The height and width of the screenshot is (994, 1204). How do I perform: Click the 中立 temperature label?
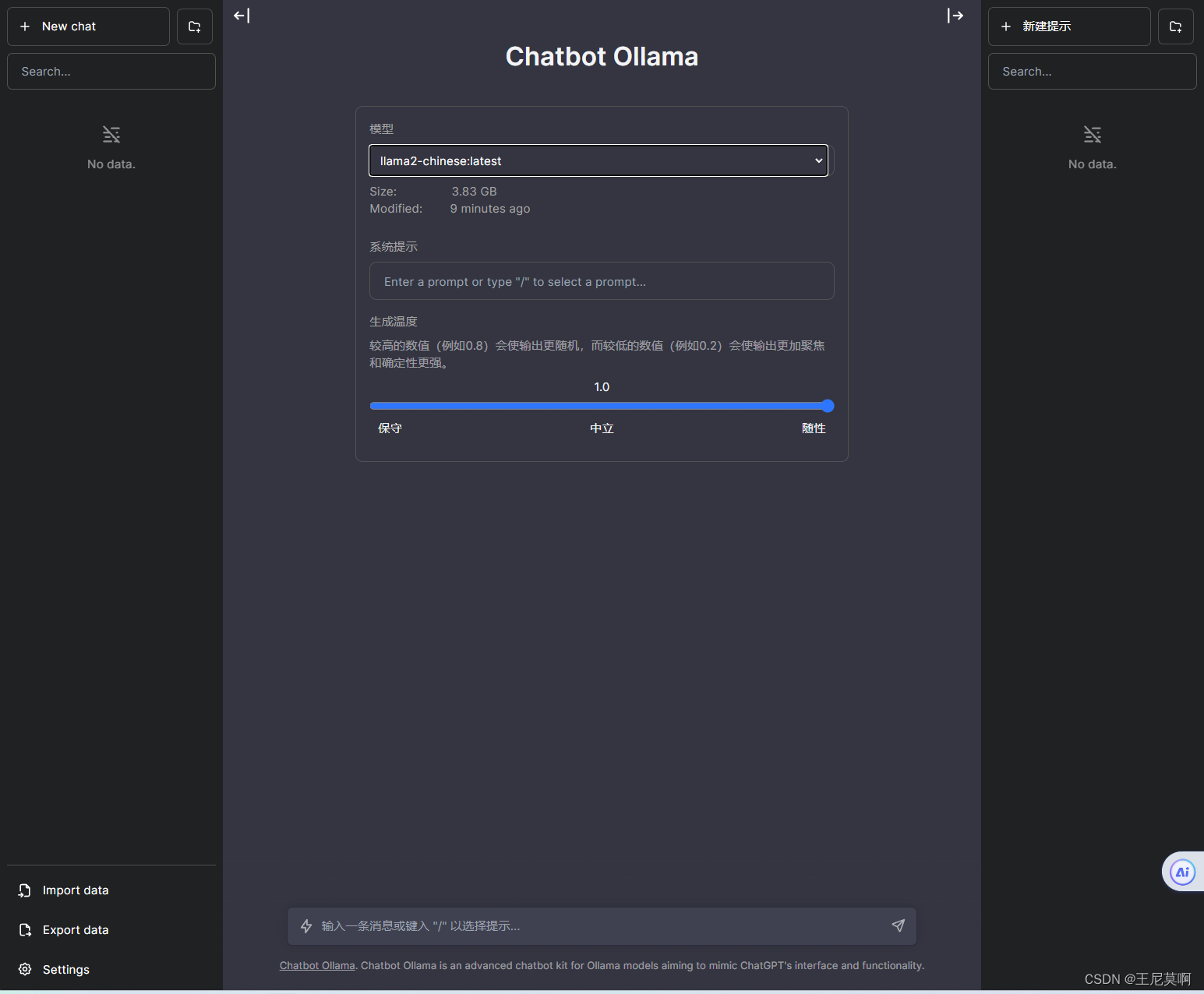pos(602,428)
